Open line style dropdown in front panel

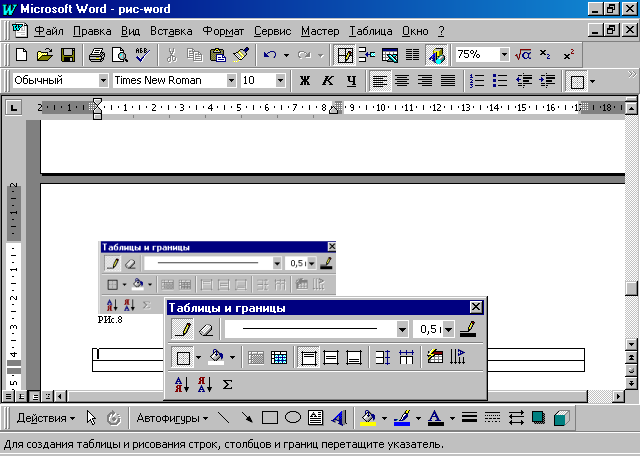402,329
